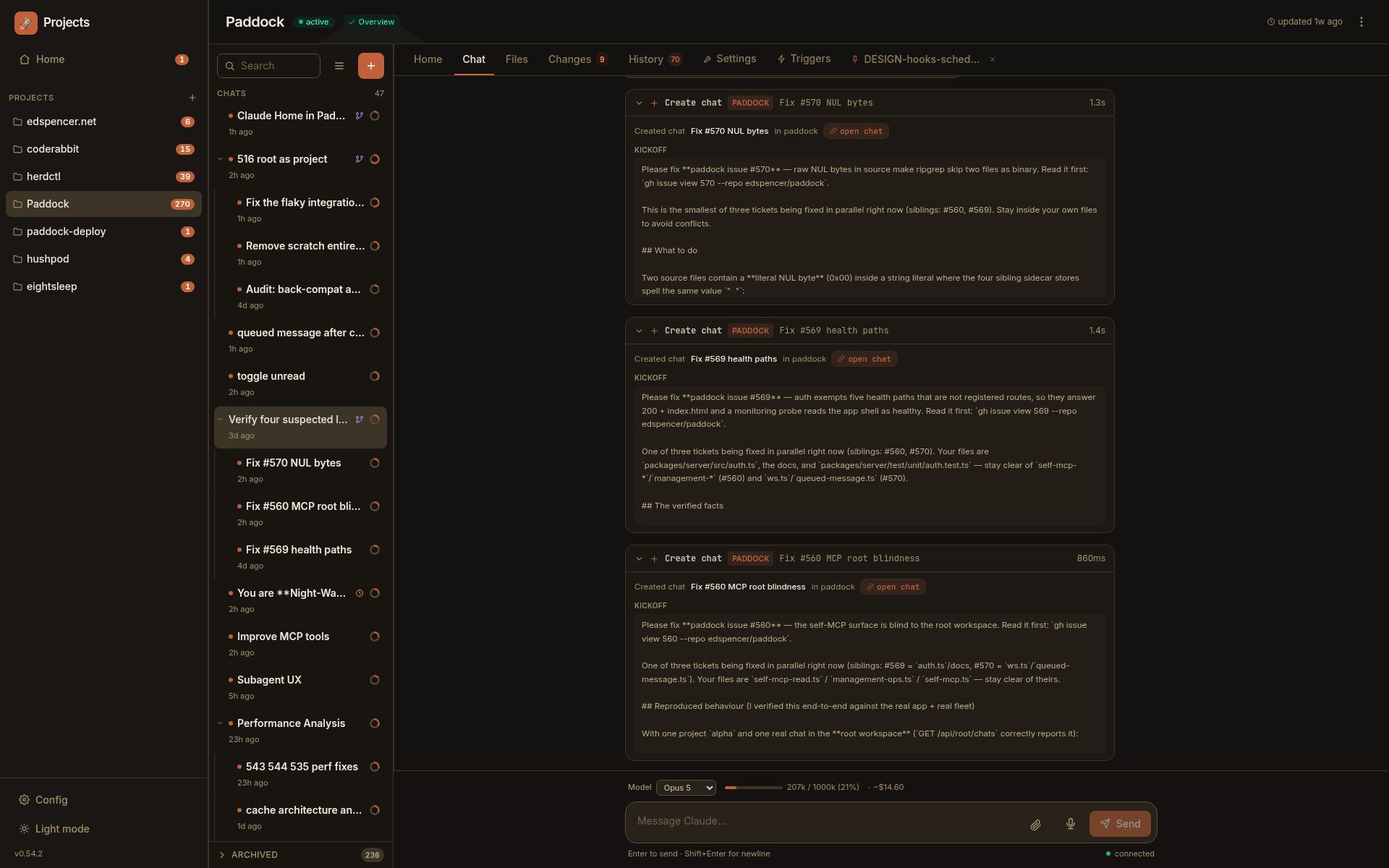1389x868 pixels.
Task: Open the 543 544 535 perf fixes chat
Action: pos(305,774)
